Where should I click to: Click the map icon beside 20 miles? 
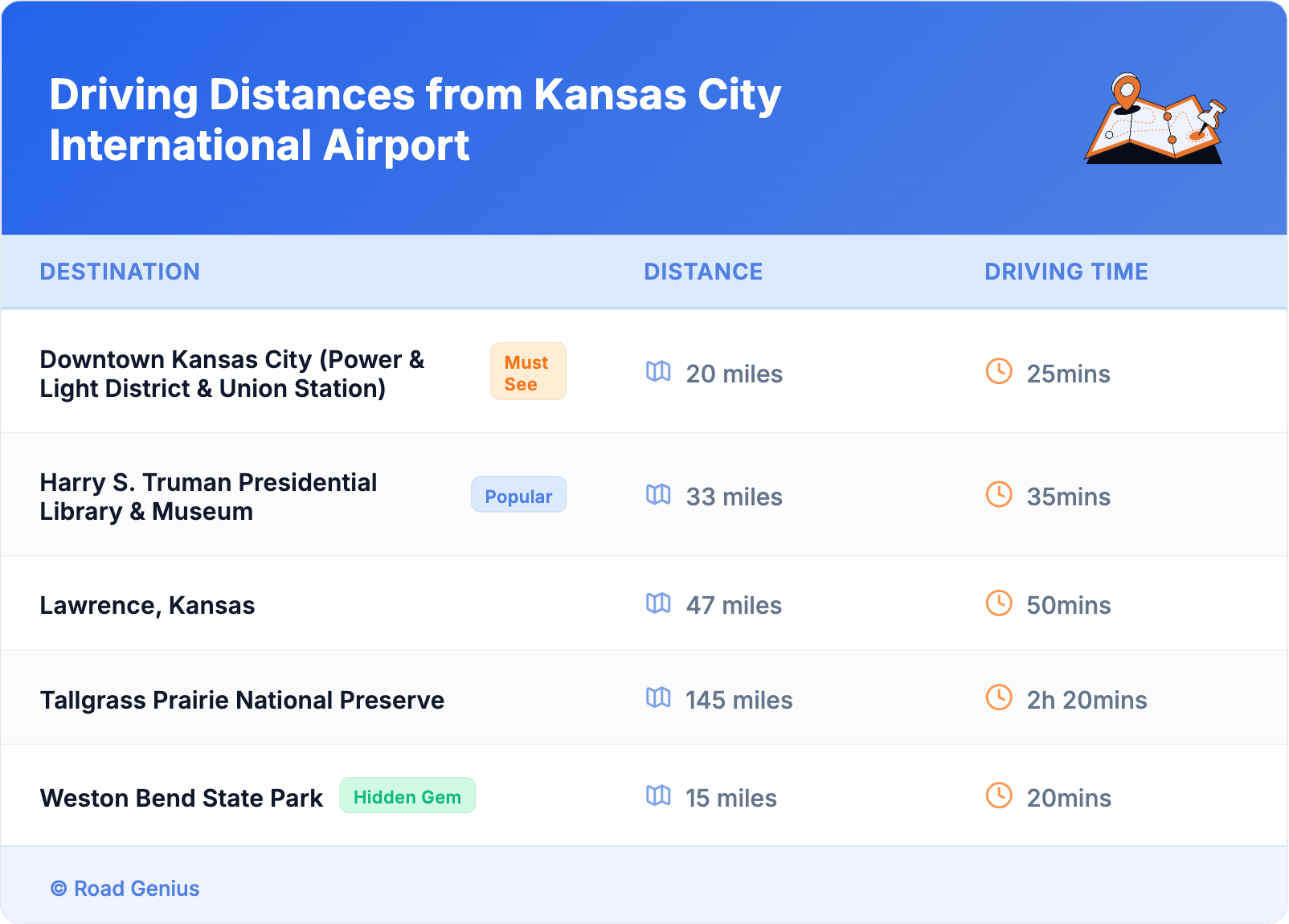658,371
